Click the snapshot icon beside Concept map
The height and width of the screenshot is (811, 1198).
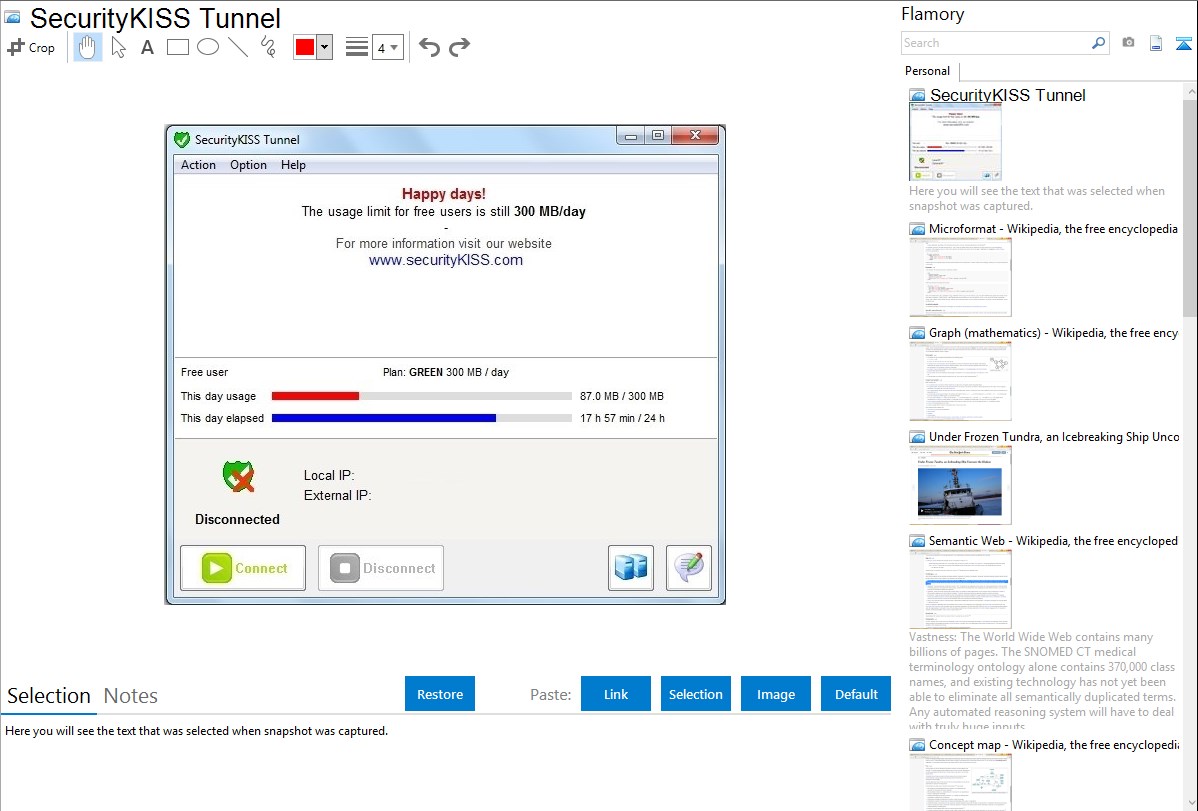917,745
